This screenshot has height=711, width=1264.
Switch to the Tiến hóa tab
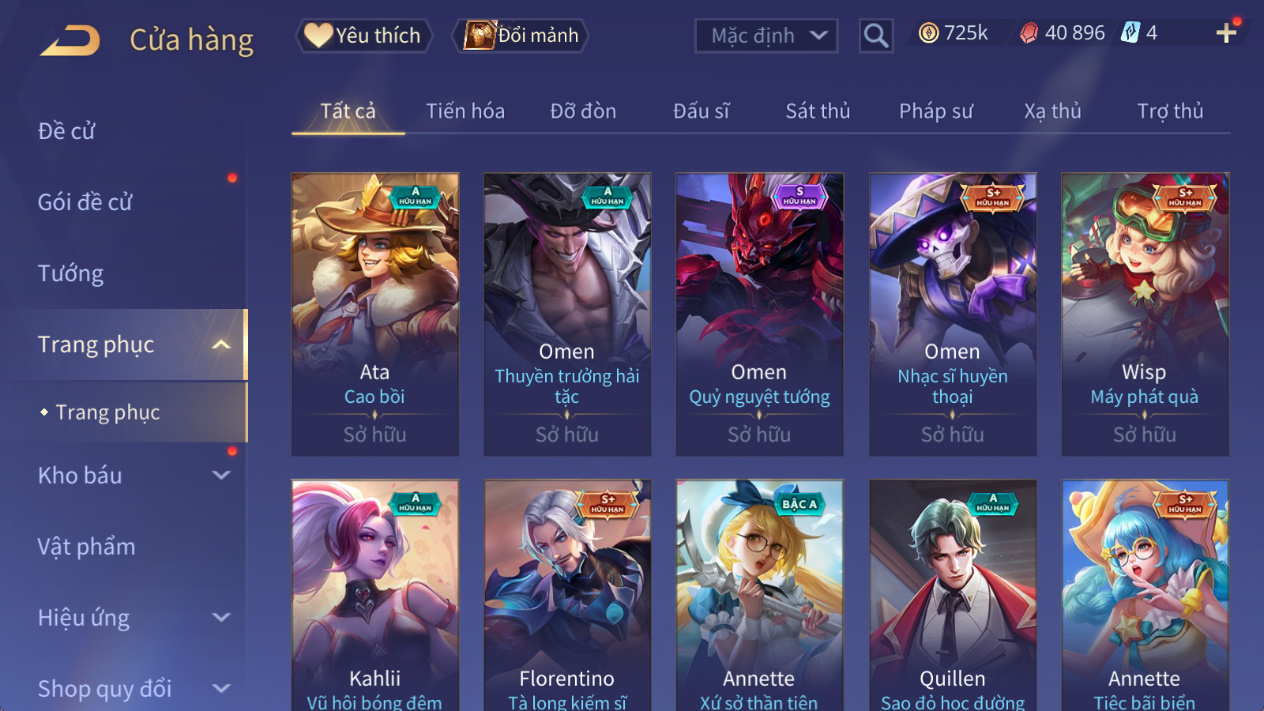[x=465, y=111]
